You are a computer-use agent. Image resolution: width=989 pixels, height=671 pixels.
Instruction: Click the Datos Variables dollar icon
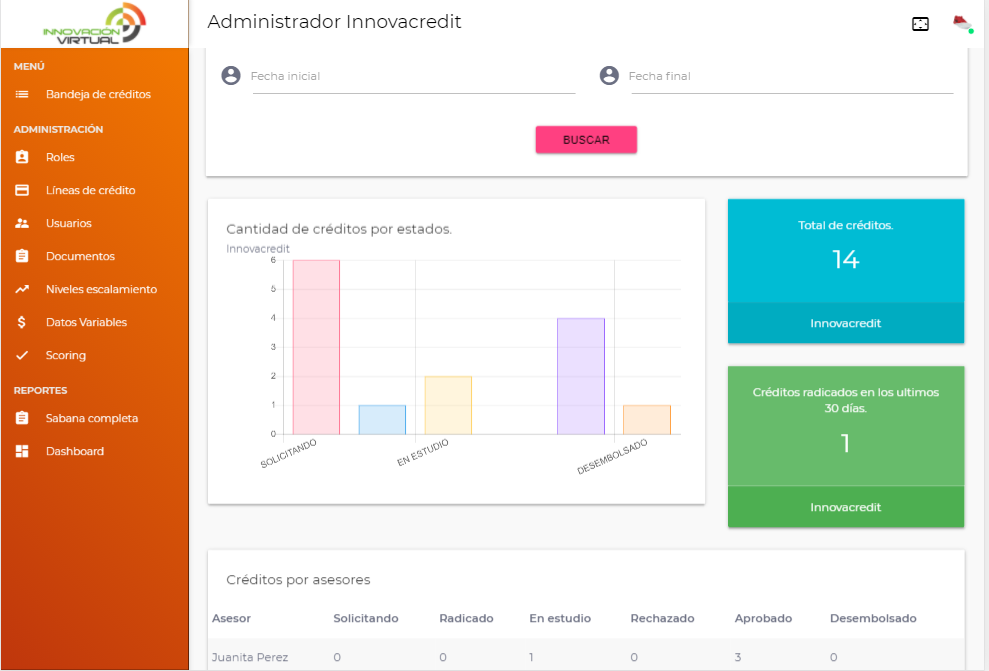tap(22, 323)
